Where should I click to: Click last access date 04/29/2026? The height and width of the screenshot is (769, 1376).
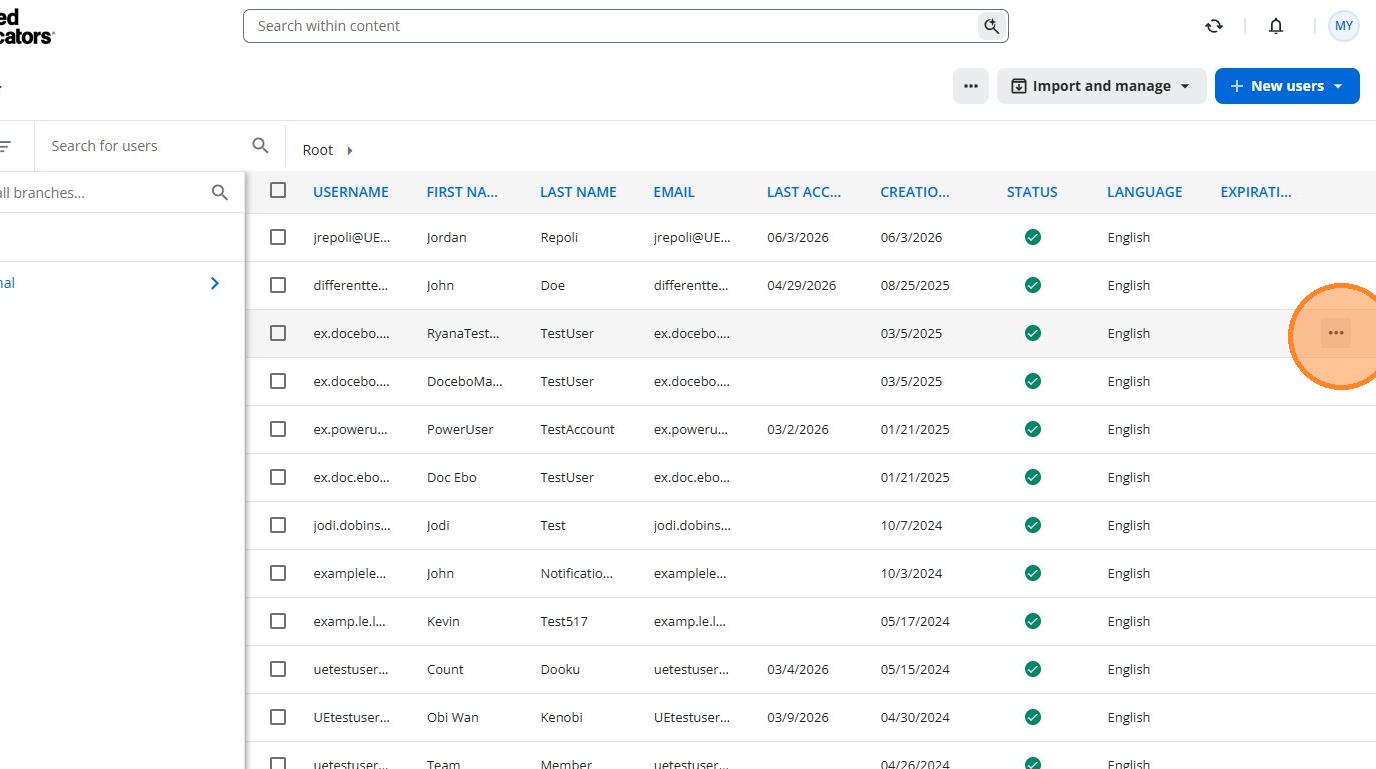(x=801, y=286)
